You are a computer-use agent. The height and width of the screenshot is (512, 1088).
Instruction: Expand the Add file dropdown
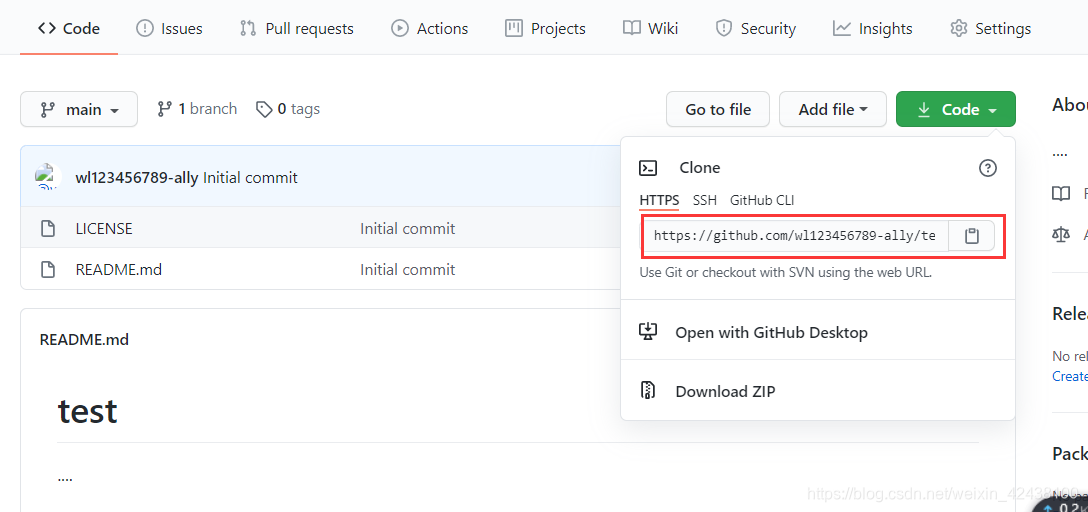pos(833,109)
